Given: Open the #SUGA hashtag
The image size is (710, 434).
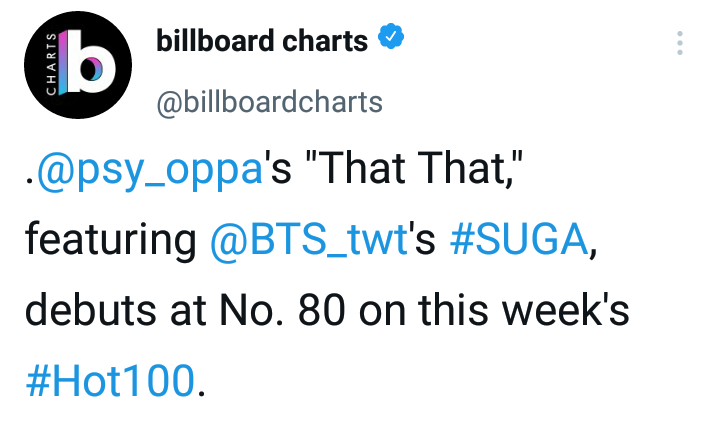Looking at the screenshot, I should tap(519, 239).
